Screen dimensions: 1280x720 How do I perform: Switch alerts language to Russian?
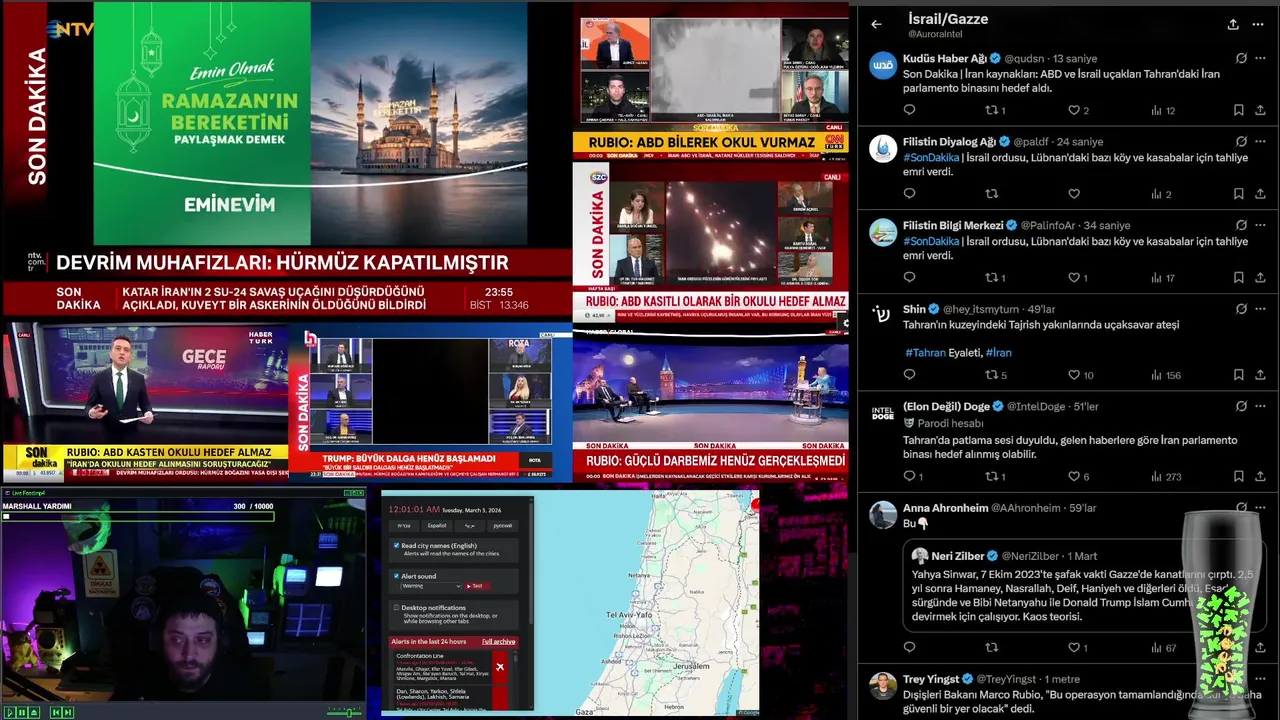[x=503, y=525]
